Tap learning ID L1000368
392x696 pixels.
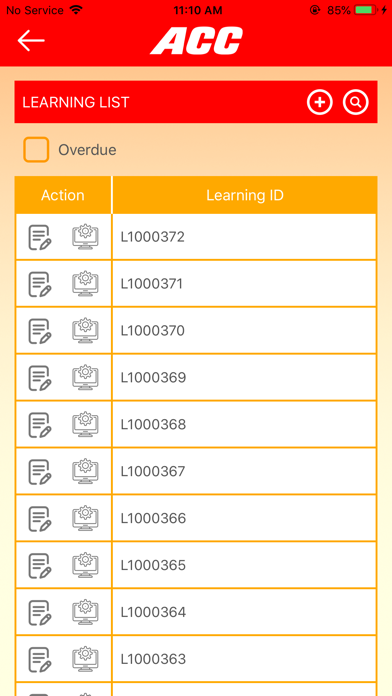[153, 425]
